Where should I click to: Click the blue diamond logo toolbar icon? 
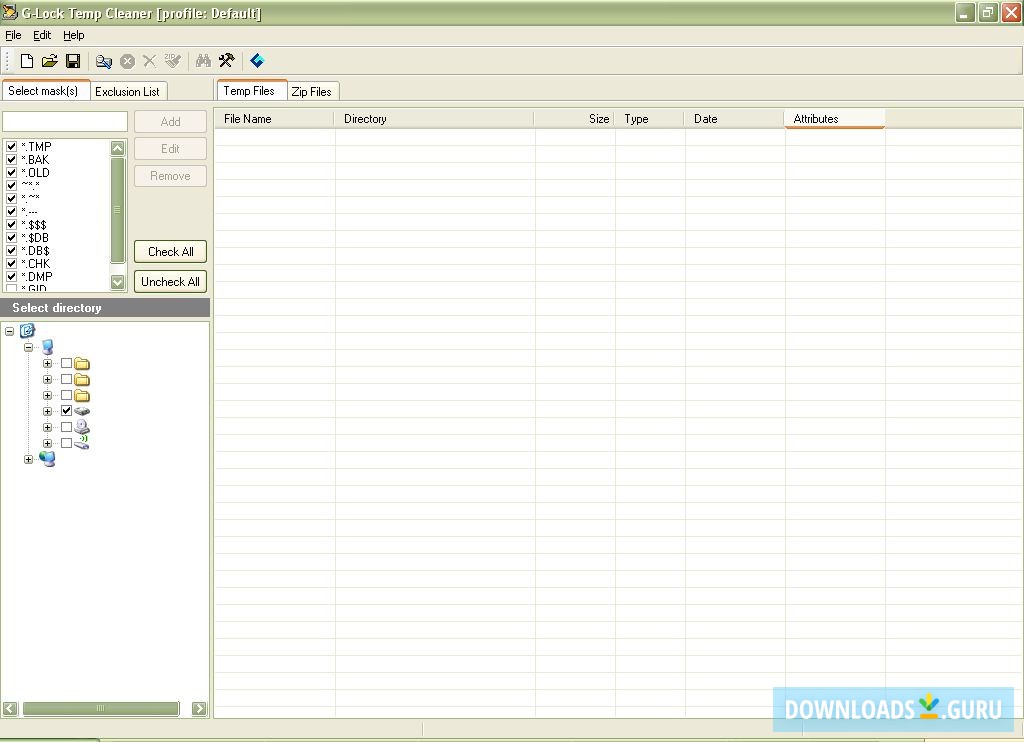[257, 61]
